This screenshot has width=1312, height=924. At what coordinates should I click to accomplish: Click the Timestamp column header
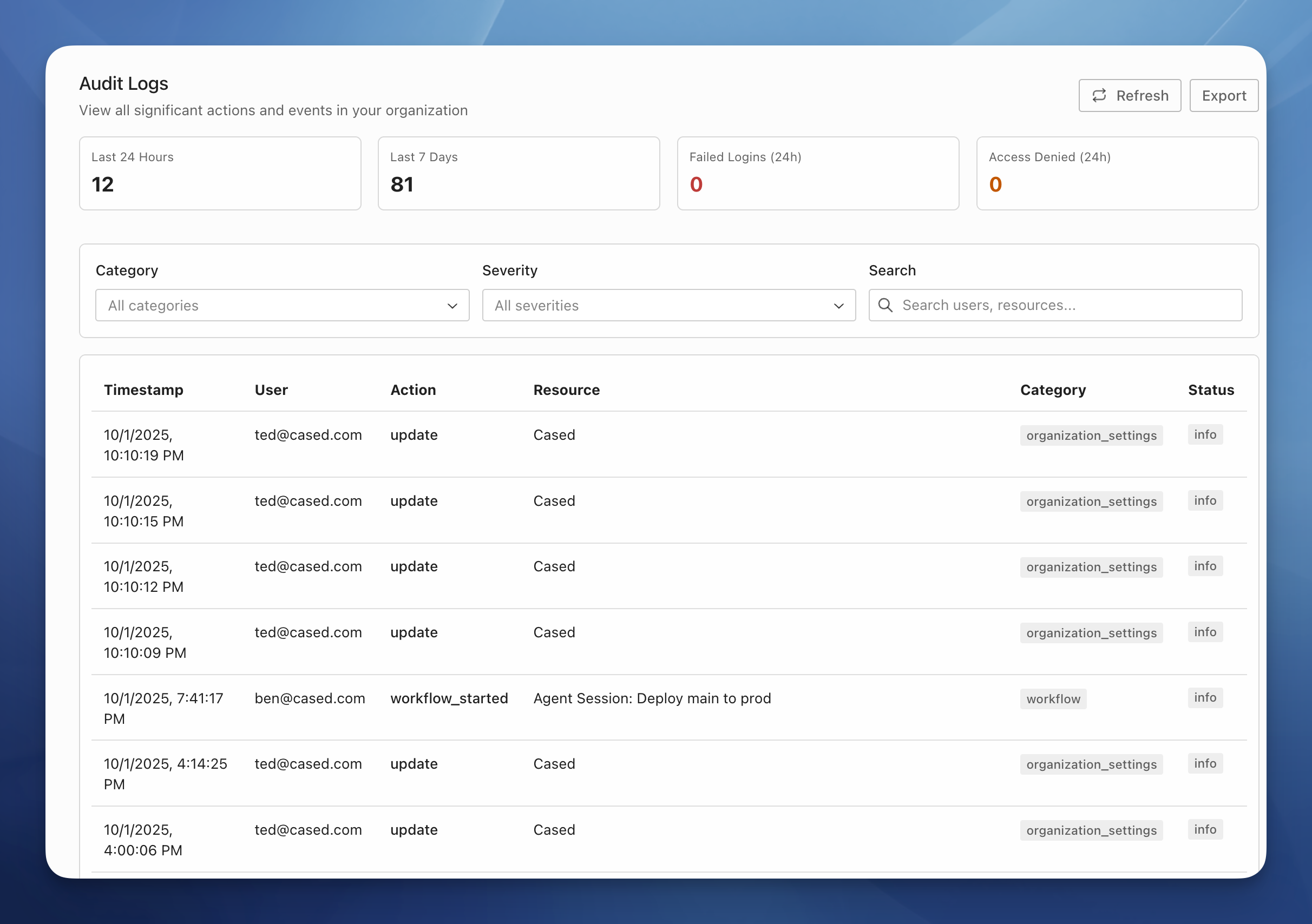pos(143,390)
